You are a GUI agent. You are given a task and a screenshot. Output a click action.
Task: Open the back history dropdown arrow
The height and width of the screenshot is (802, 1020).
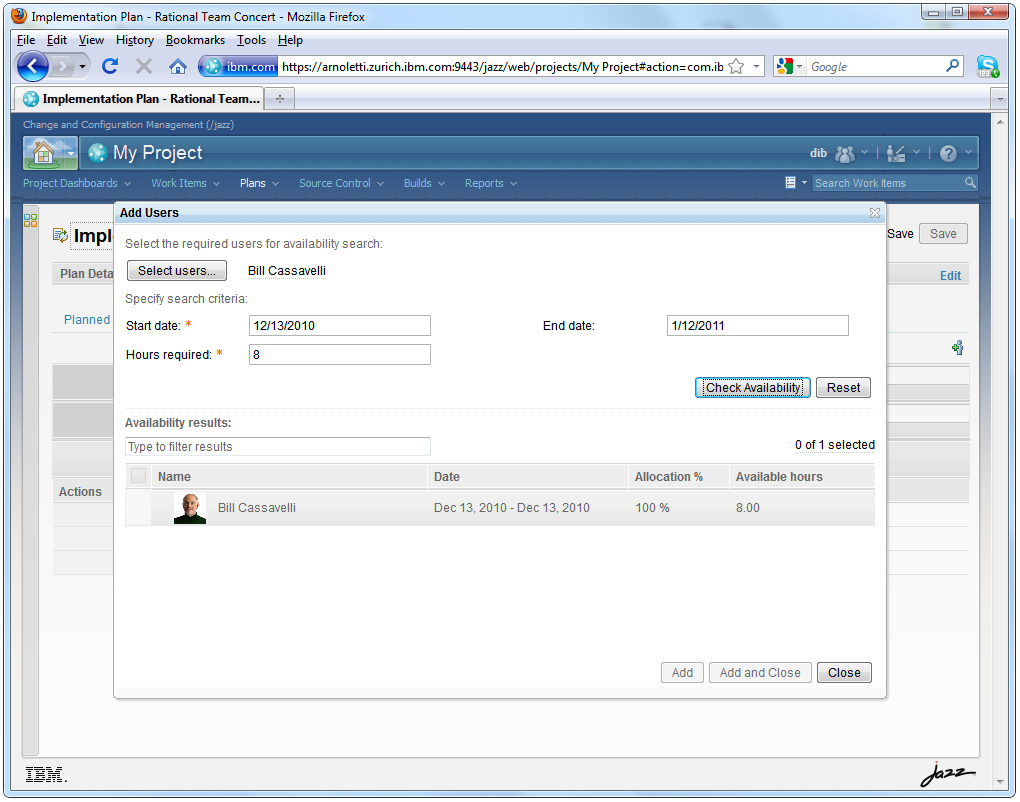82,66
